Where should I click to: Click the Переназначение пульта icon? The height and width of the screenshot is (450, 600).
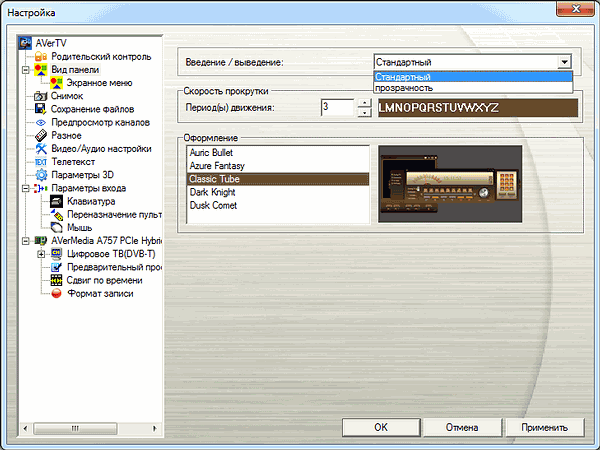56,215
